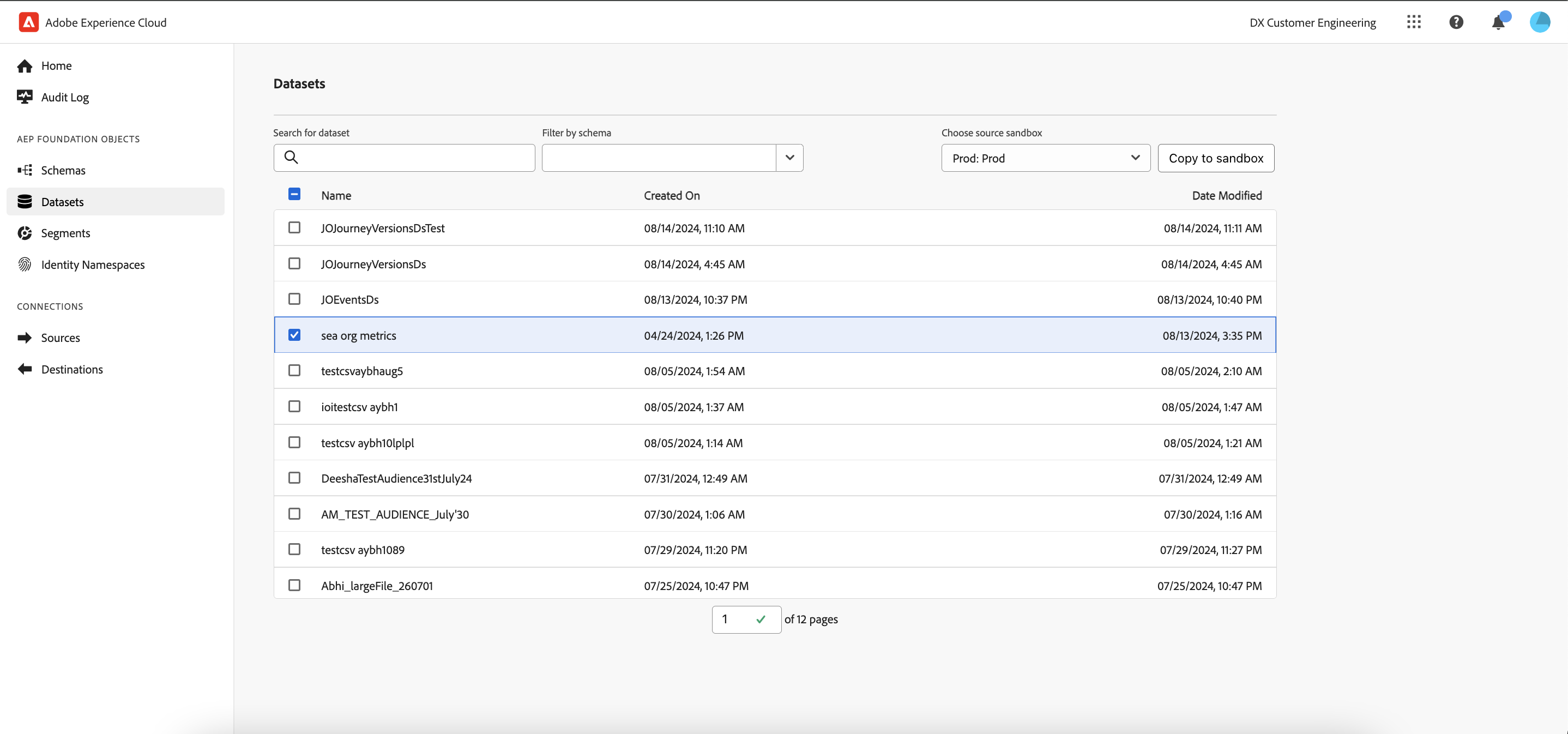The height and width of the screenshot is (734, 1568).
Task: Sort by Created On column header
Action: pyautogui.click(x=672, y=195)
